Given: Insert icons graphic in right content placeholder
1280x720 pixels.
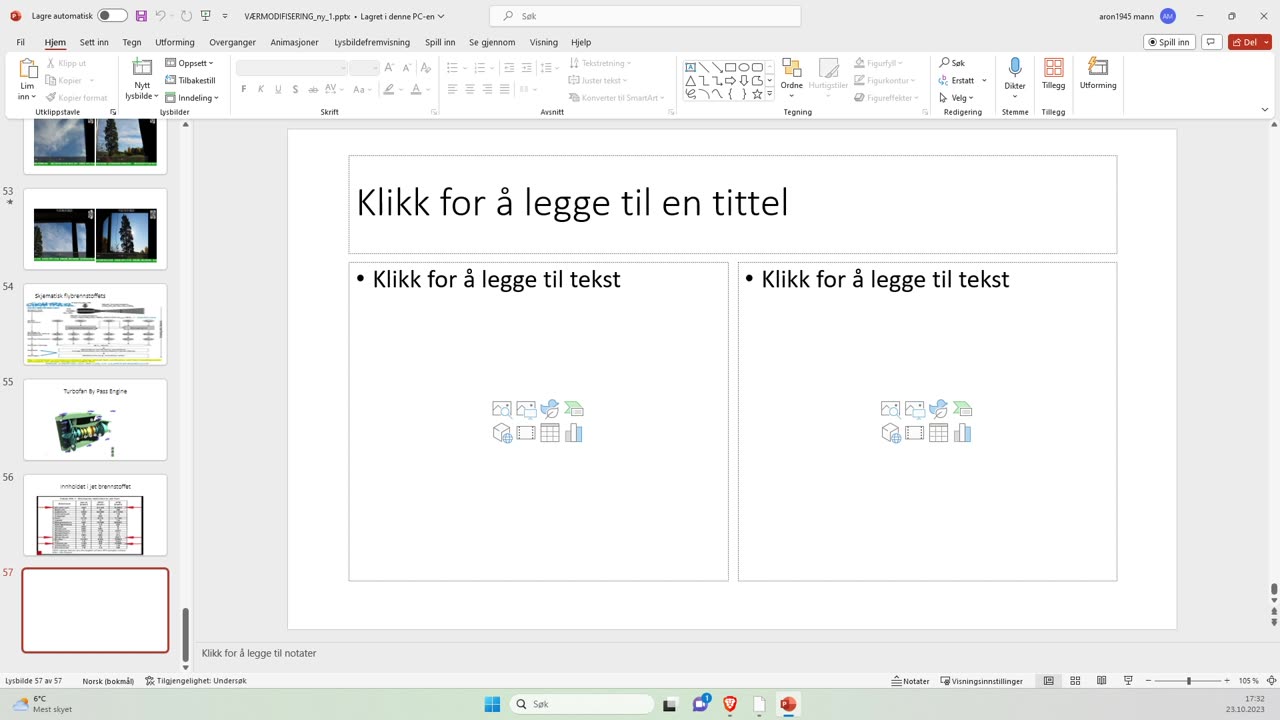Looking at the screenshot, I should 938,409.
